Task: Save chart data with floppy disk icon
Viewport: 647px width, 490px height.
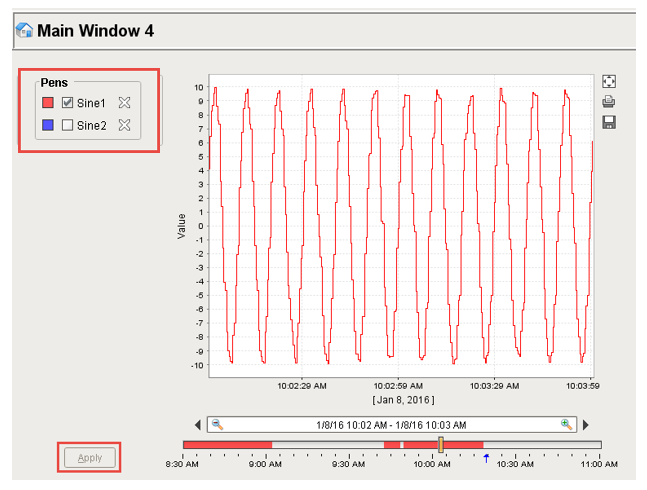Action: [609, 122]
